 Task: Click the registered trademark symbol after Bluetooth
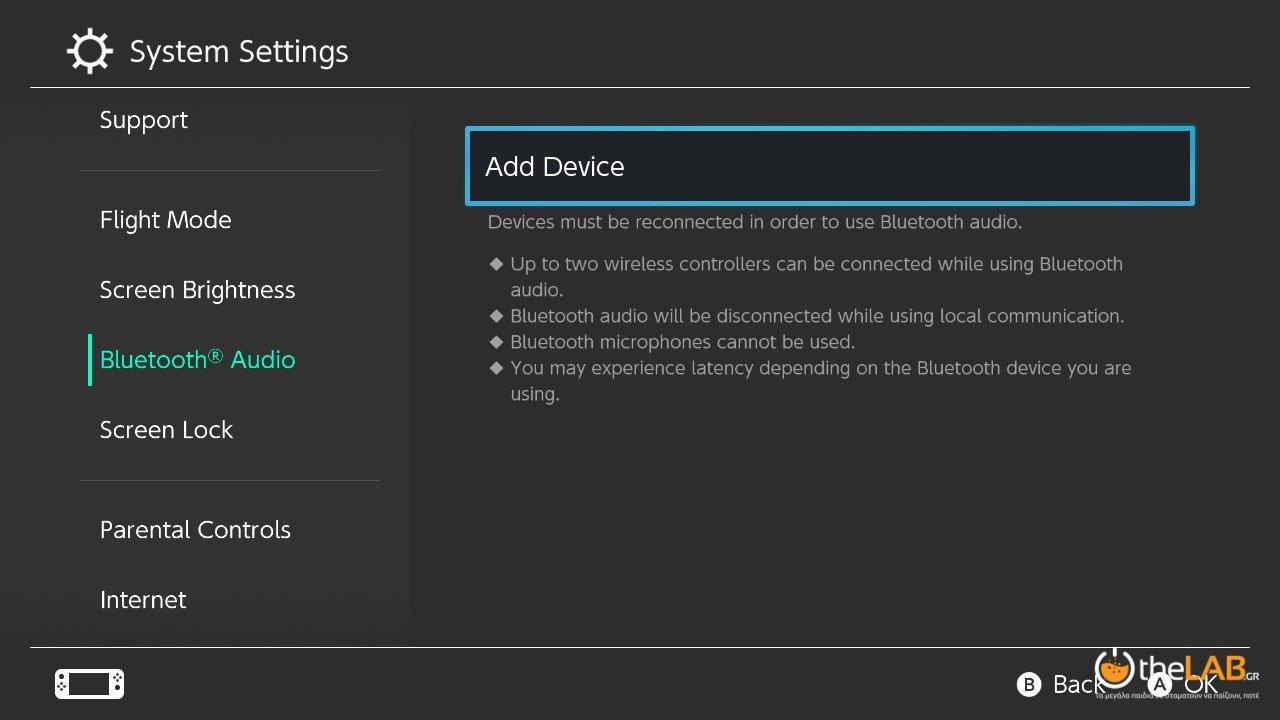click(x=216, y=354)
